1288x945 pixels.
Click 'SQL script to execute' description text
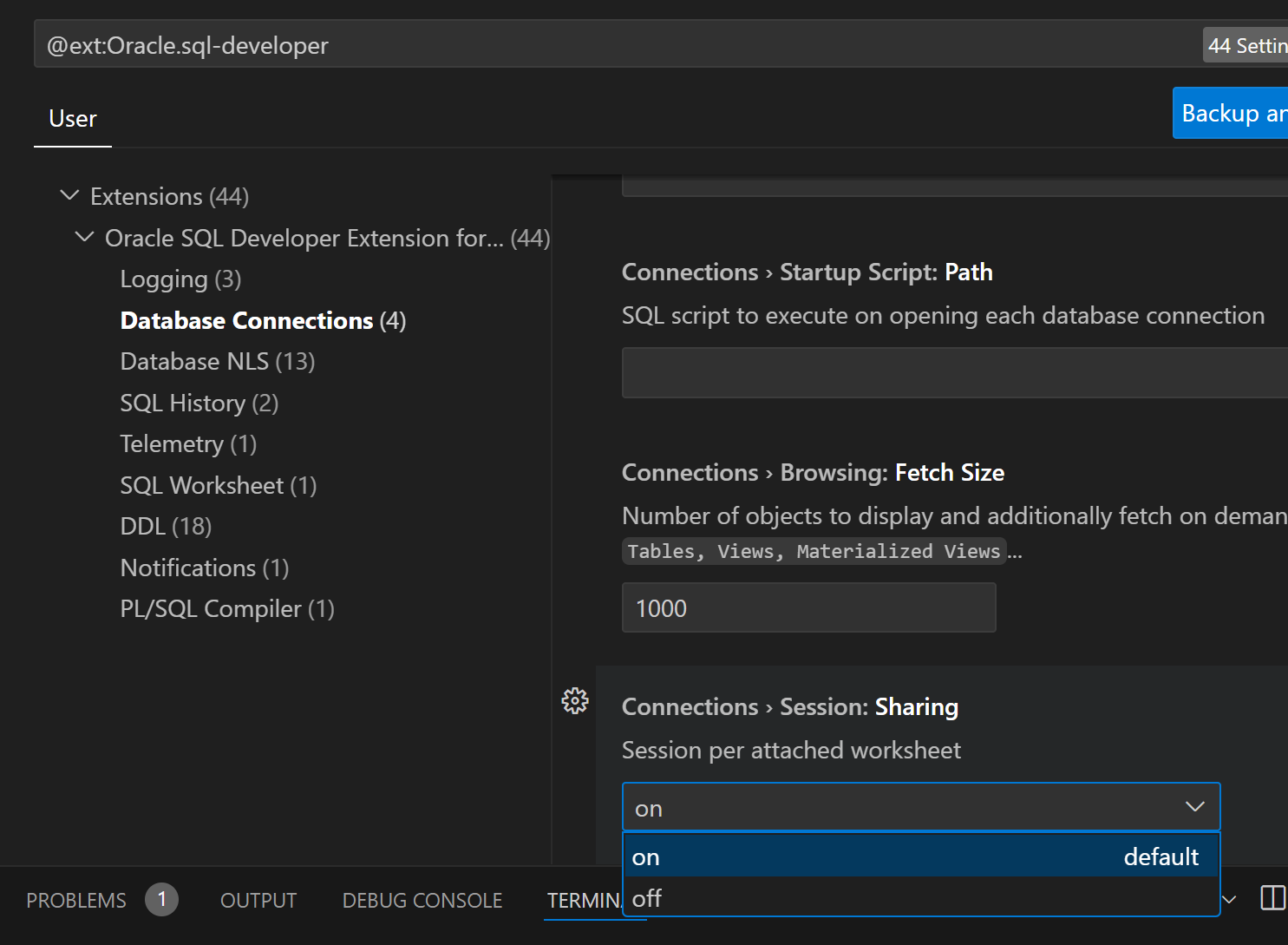point(943,315)
